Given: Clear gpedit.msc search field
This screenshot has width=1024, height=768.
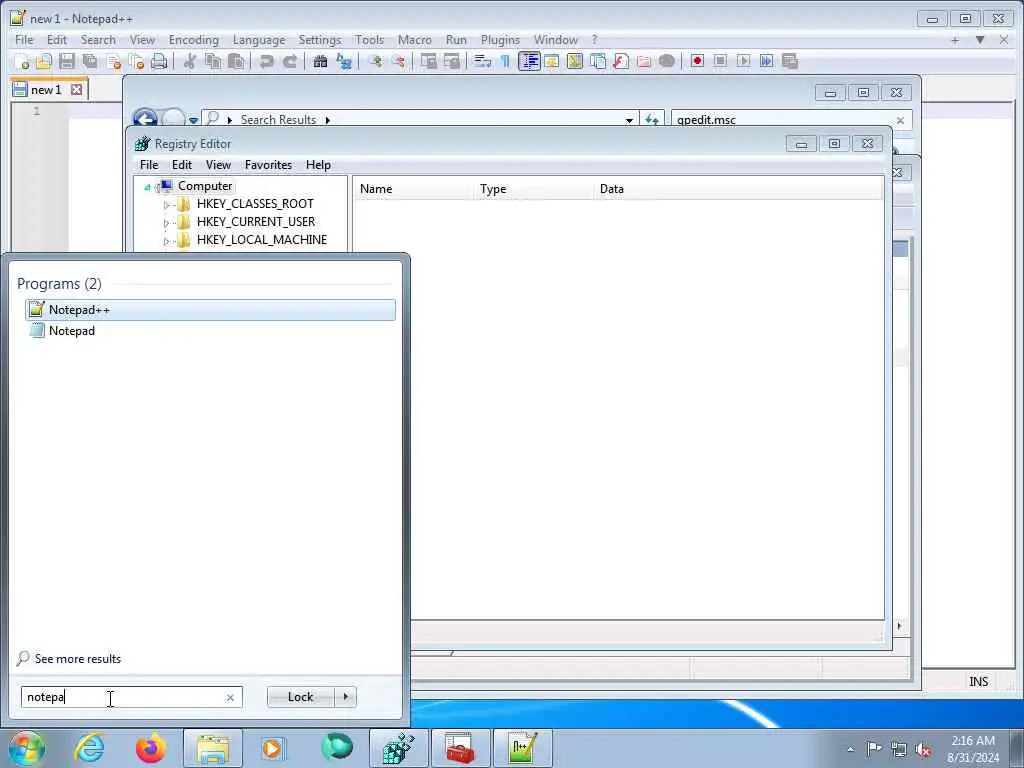Looking at the screenshot, I should 900,120.
